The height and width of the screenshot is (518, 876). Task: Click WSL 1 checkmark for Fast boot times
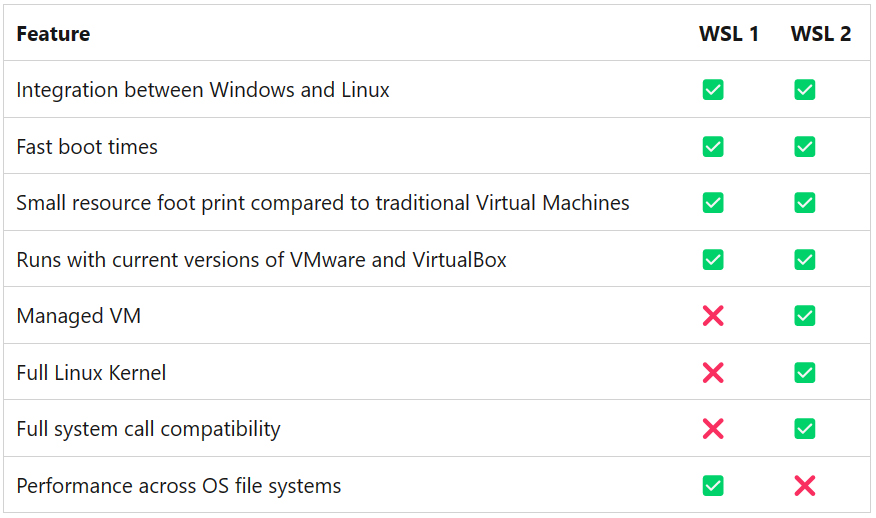pos(713,147)
